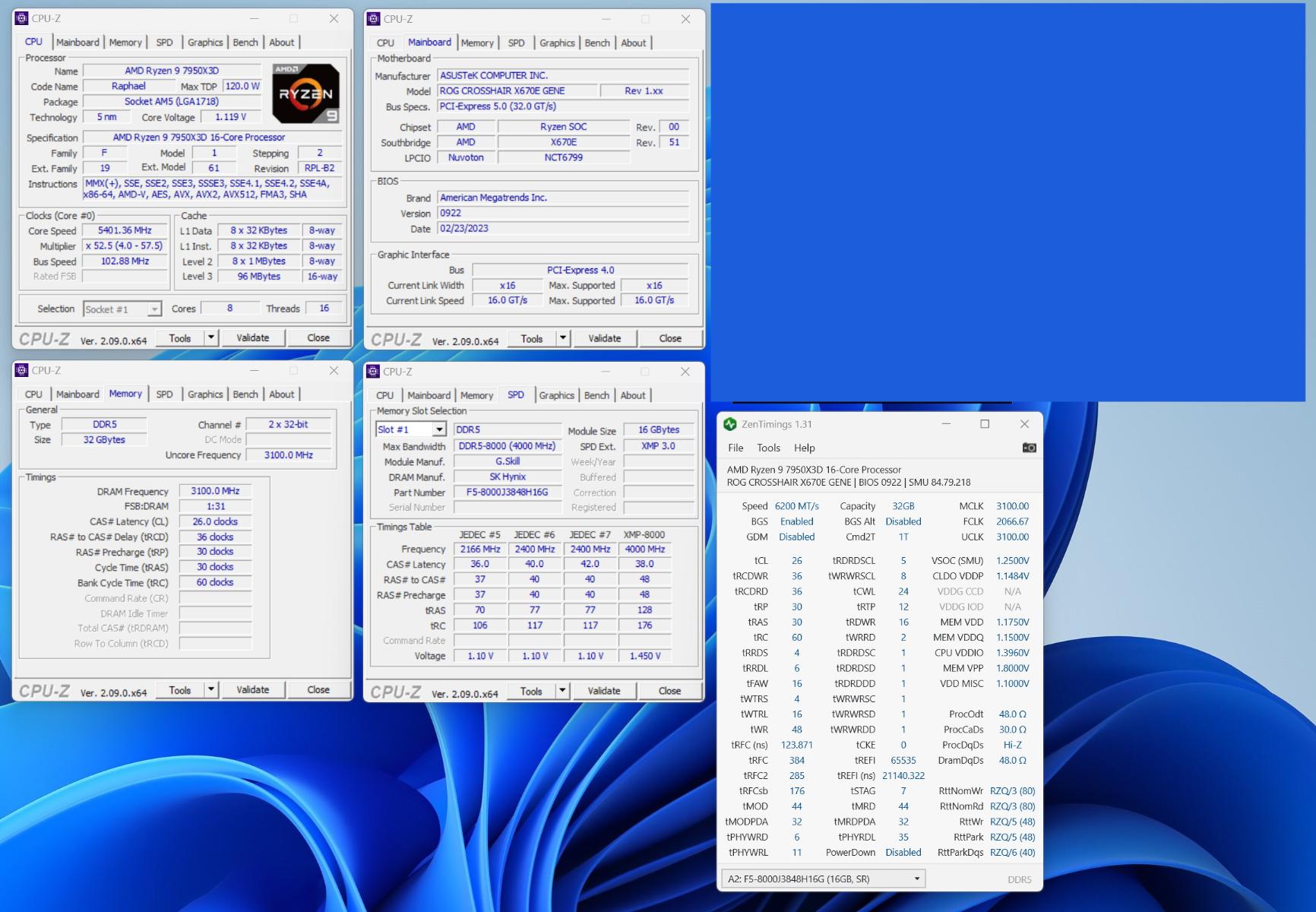Open the Socket #1 selection dropdown

154,309
